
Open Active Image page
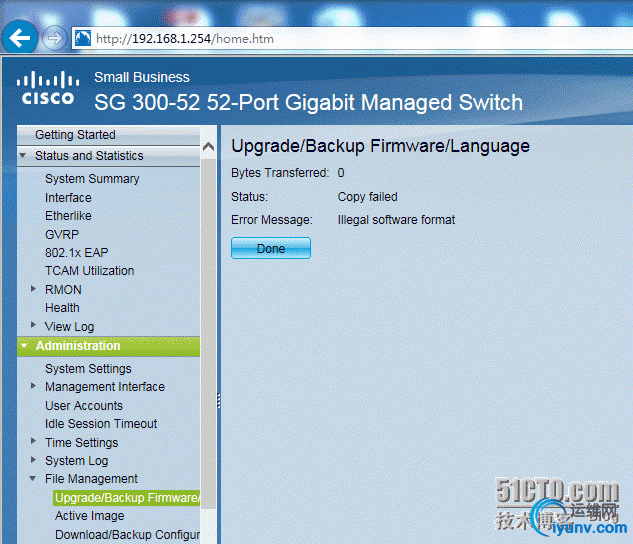click(x=90, y=516)
